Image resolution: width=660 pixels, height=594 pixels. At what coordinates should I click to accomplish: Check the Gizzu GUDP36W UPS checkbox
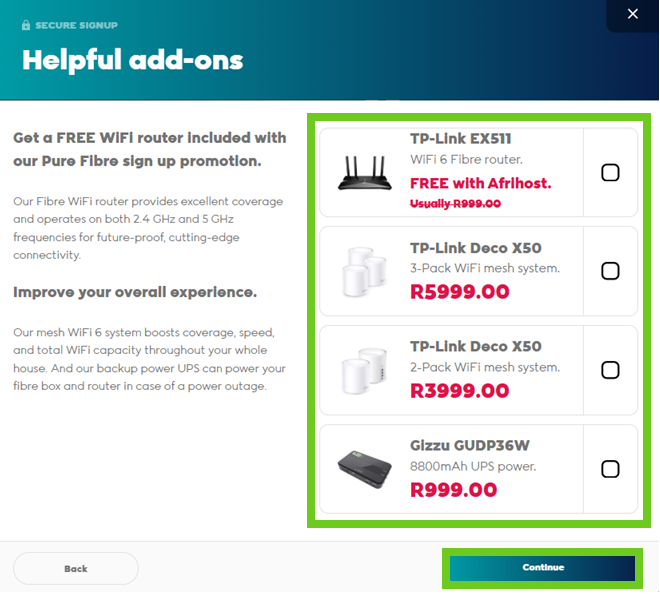tap(610, 469)
